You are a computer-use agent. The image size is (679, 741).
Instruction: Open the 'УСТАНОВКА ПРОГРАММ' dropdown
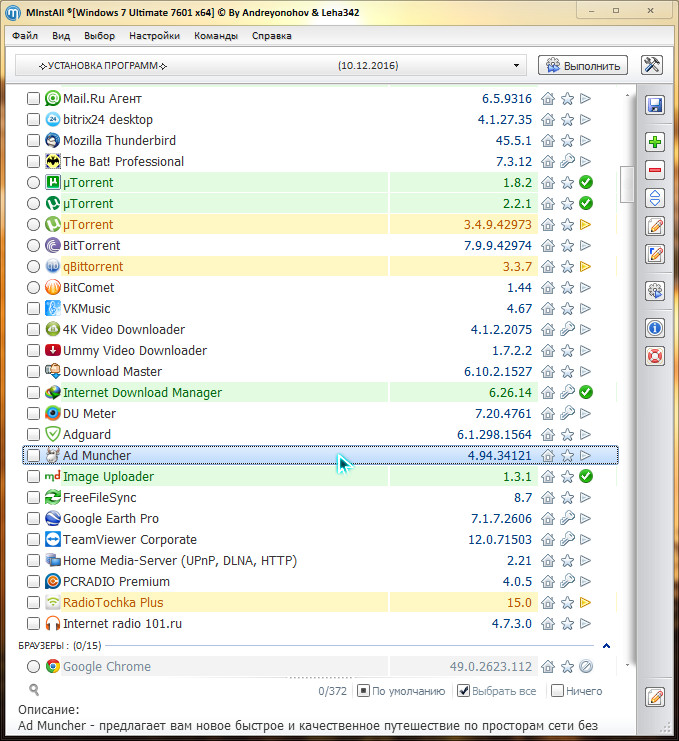(271, 65)
